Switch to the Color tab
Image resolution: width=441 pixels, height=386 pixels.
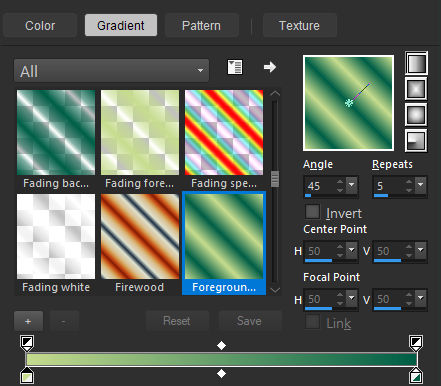point(40,25)
